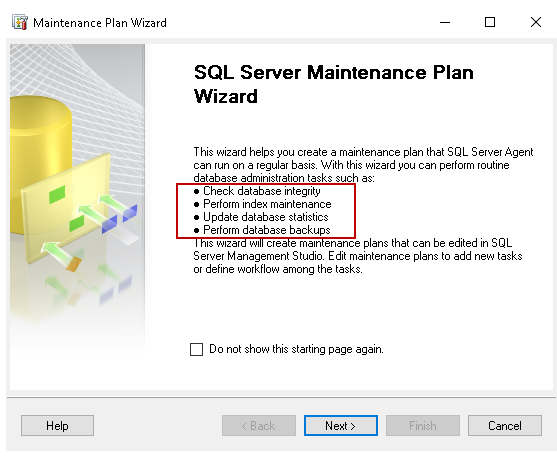This screenshot has height=457, width=557.
Task: Close the wizard with the X button
Action: (x=536, y=22)
